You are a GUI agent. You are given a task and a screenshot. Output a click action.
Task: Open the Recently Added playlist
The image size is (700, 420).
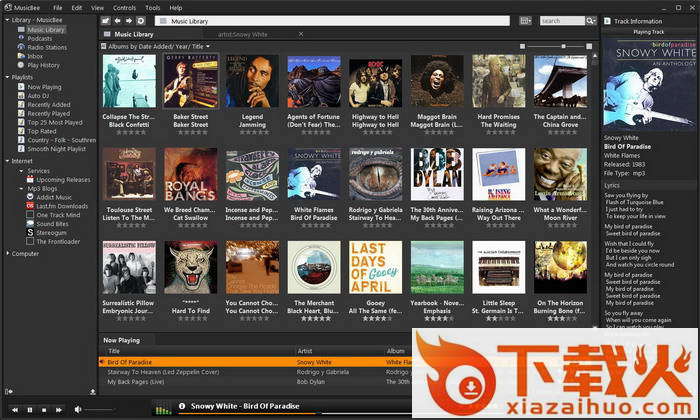(x=49, y=105)
